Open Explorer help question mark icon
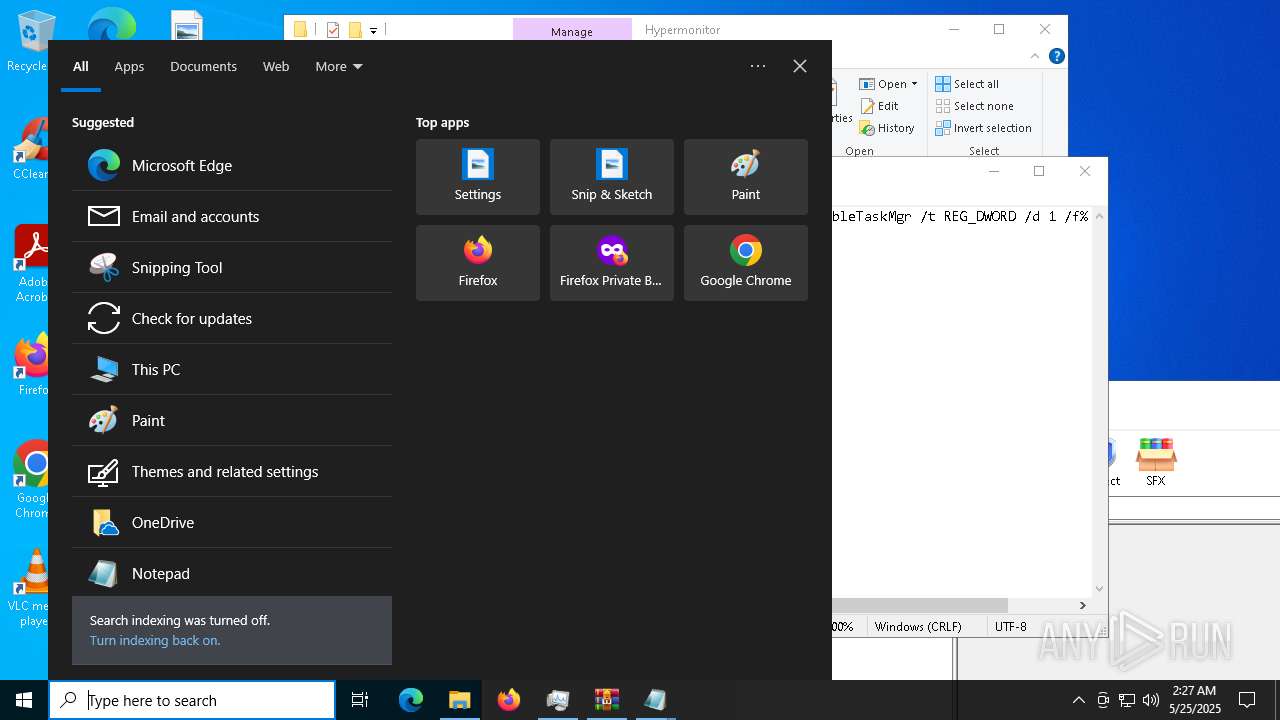Image resolution: width=1280 pixels, height=720 pixels. 1057,56
